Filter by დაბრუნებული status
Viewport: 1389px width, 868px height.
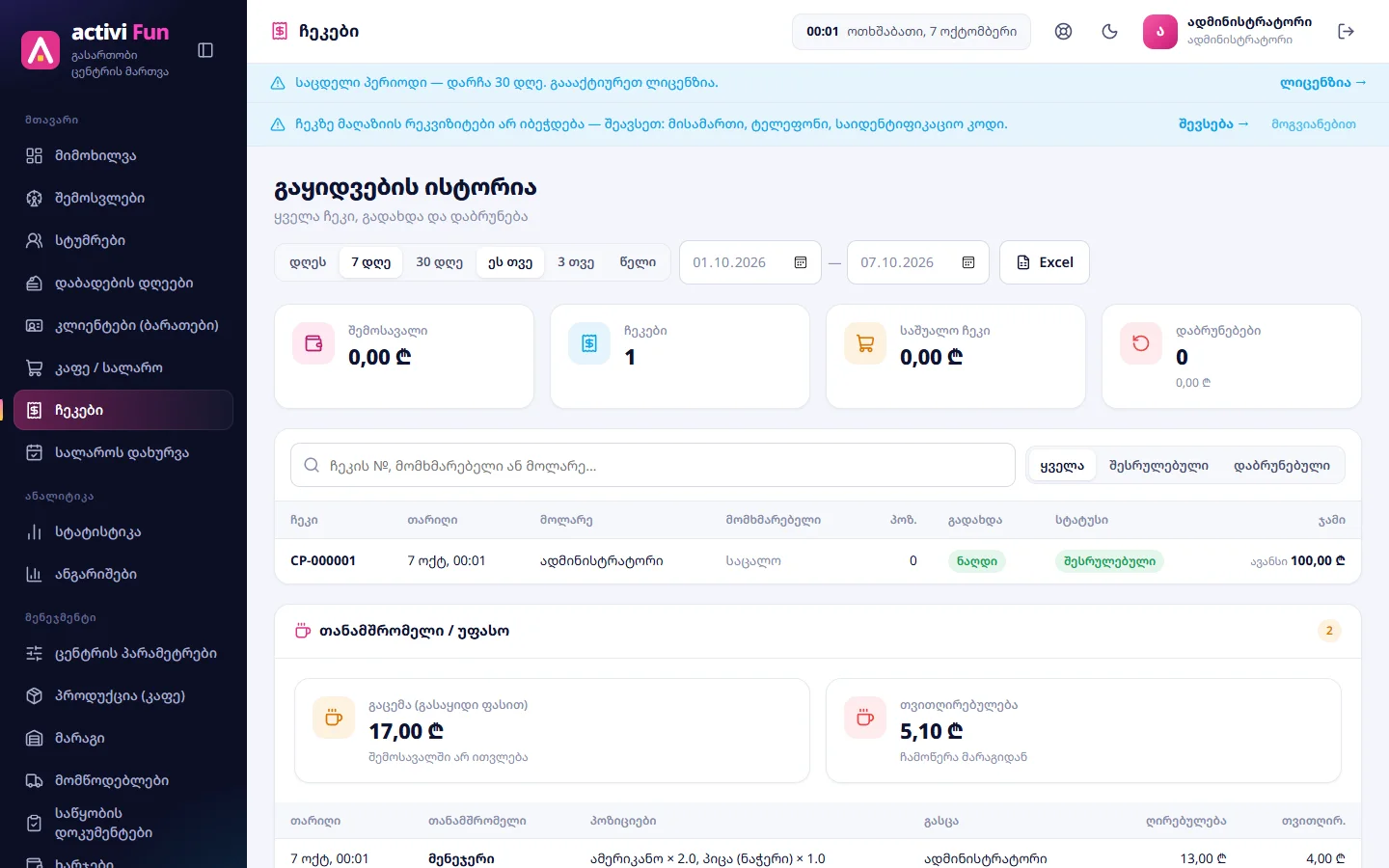point(1282,466)
